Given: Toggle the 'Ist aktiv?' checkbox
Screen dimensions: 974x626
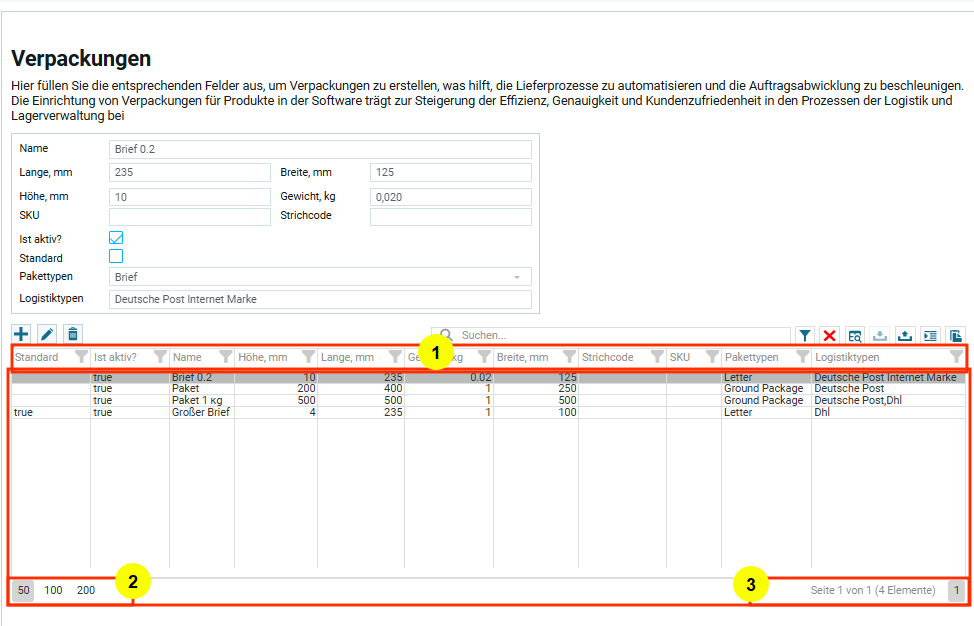Looking at the screenshot, I should coord(116,238).
